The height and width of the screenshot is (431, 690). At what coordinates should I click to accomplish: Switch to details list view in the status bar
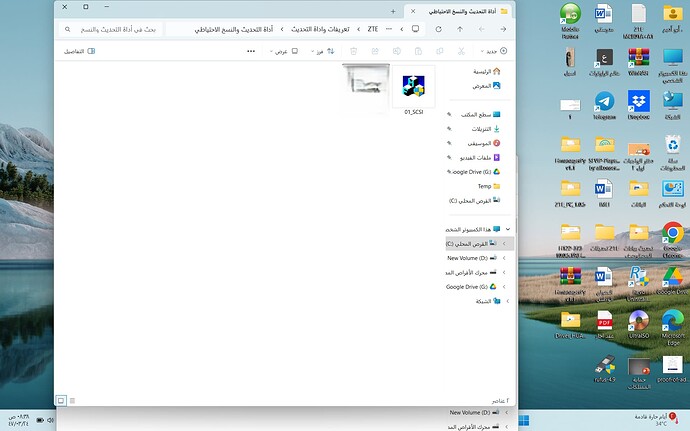point(73,400)
